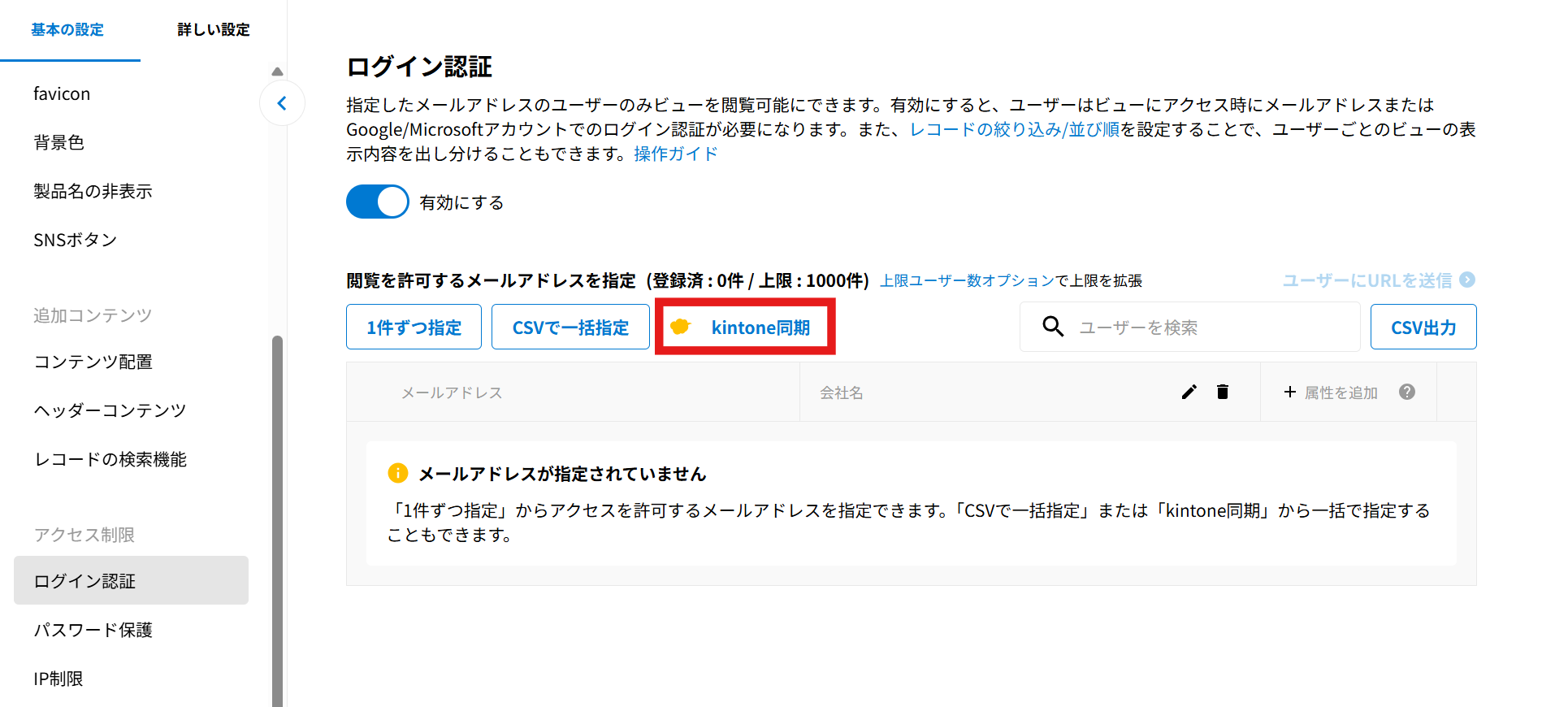Viewport: 1568px width, 707px height.
Task: Click the help question mark icon near 属性を追加
Action: pos(1407,393)
